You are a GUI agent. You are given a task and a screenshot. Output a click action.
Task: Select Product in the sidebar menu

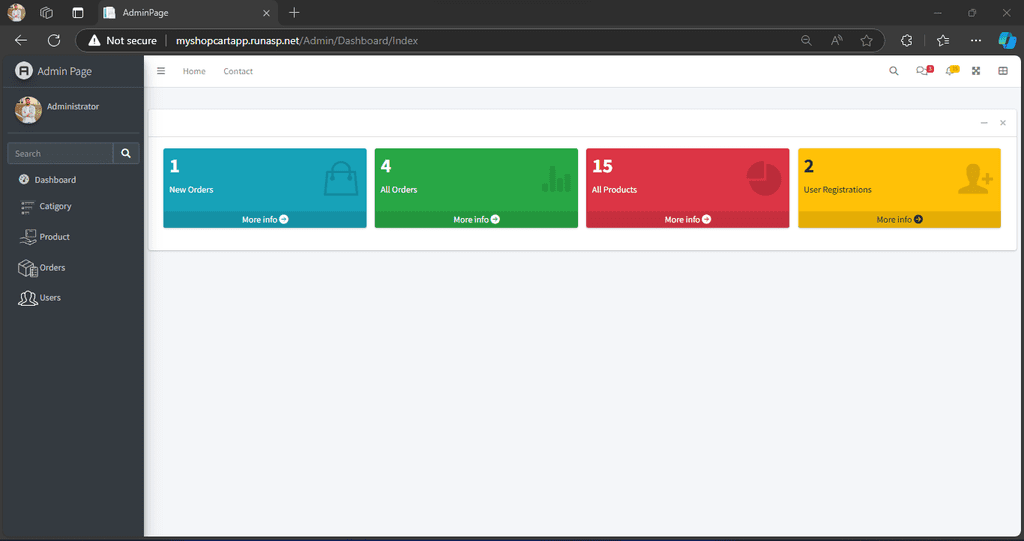(x=55, y=237)
